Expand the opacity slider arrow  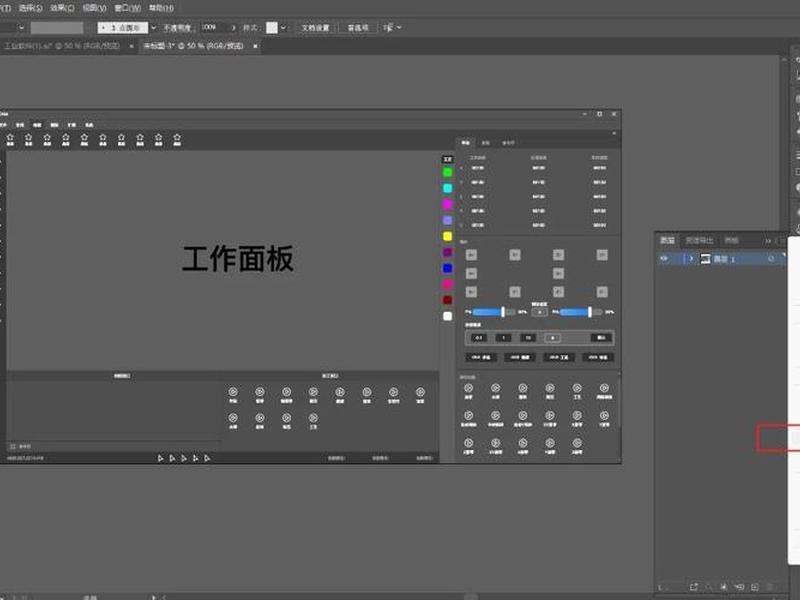(x=234, y=28)
